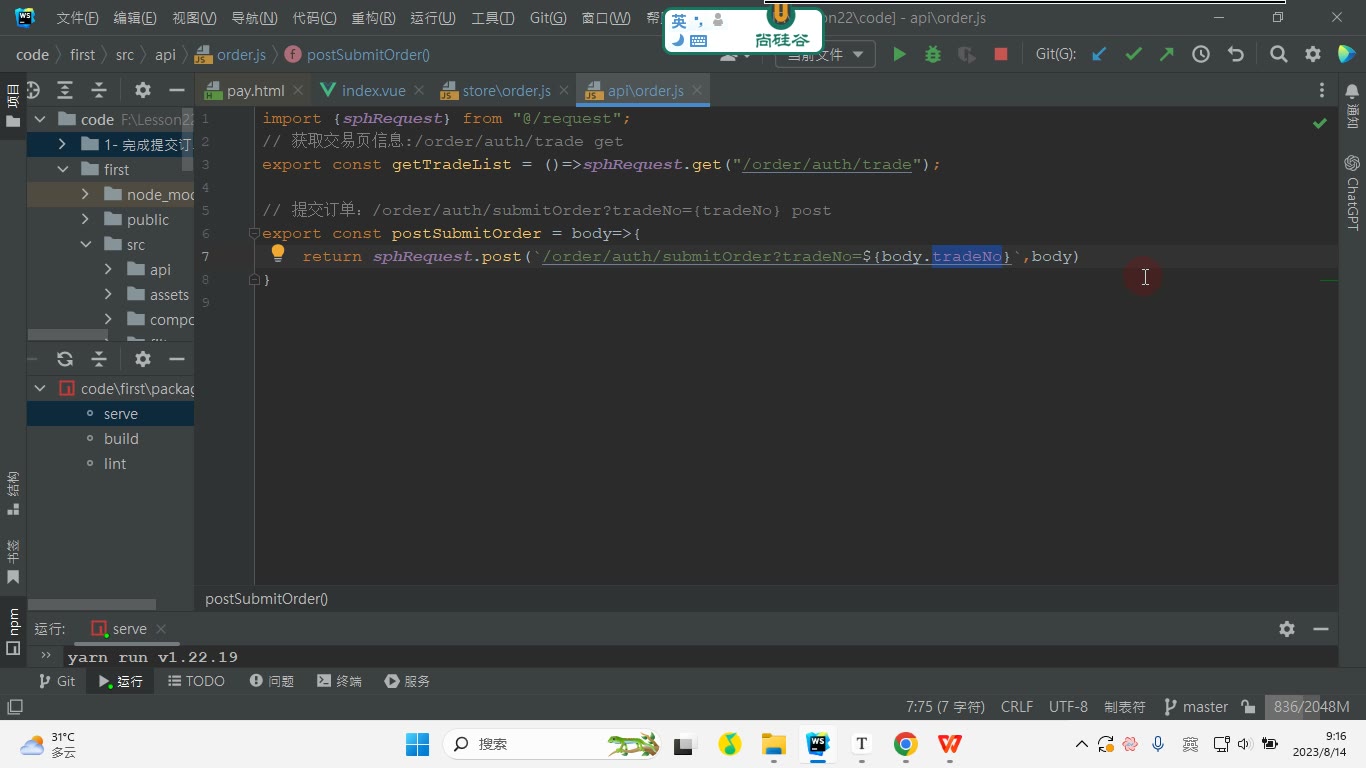Screen dimensions: 1366x768
Task: Open IDE settings gear in the top toolbar
Action: coord(1312,55)
